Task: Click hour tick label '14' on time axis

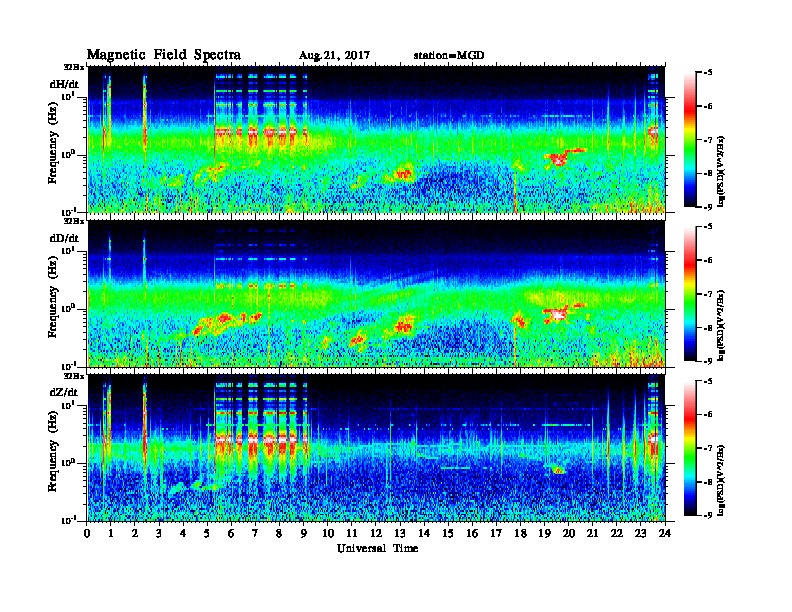Action: coord(424,533)
